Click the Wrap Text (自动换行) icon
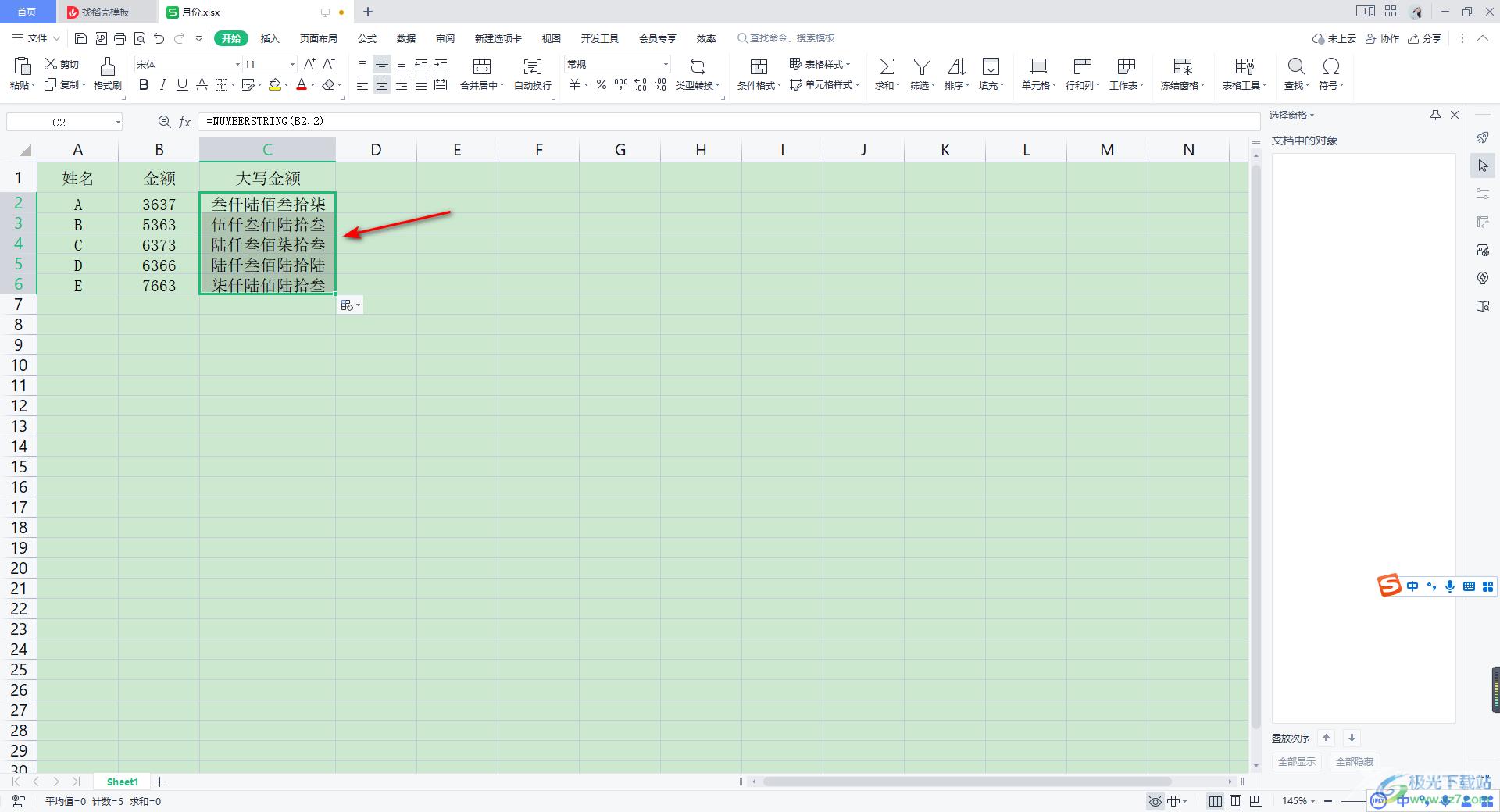Image resolution: width=1500 pixels, height=812 pixels. pos(532,66)
